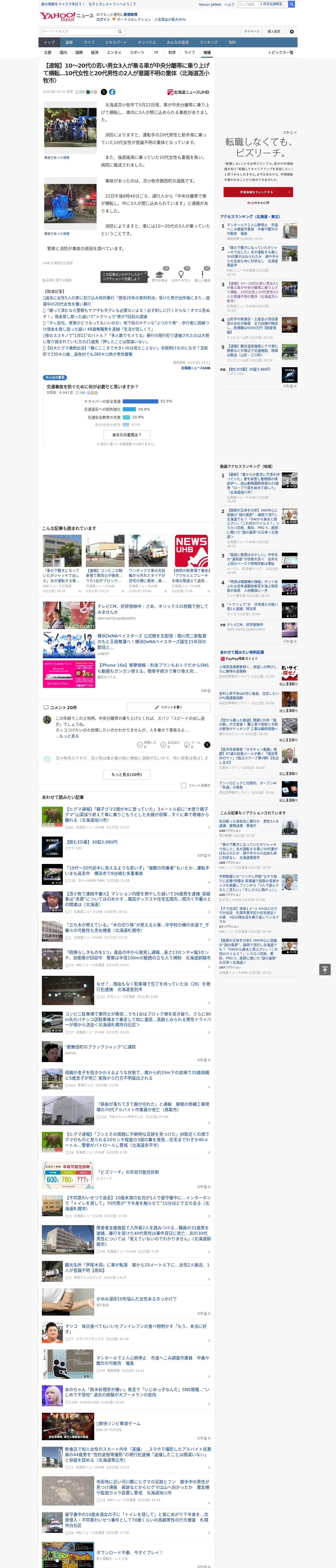Open the 【iPhone 16e】衝撃価格 ad article
The width and height of the screenshot is (336, 1568).
pos(153,668)
